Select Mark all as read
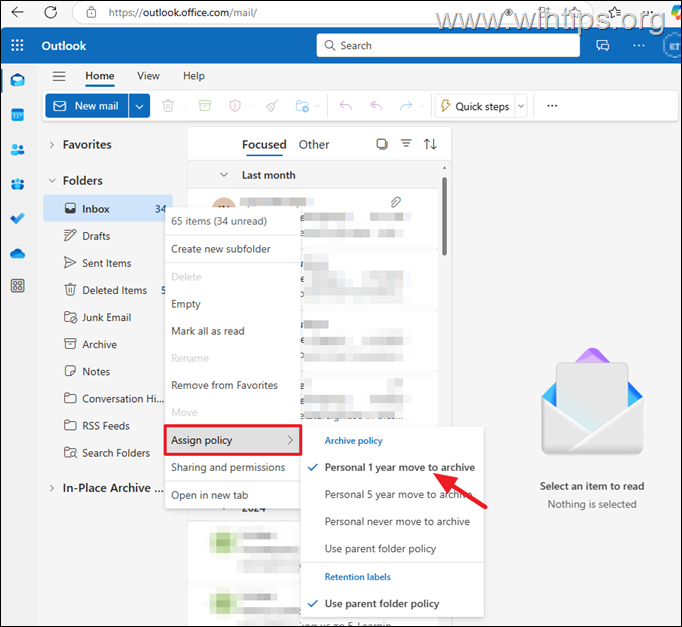This screenshot has height=627, width=682. [x=233, y=331]
